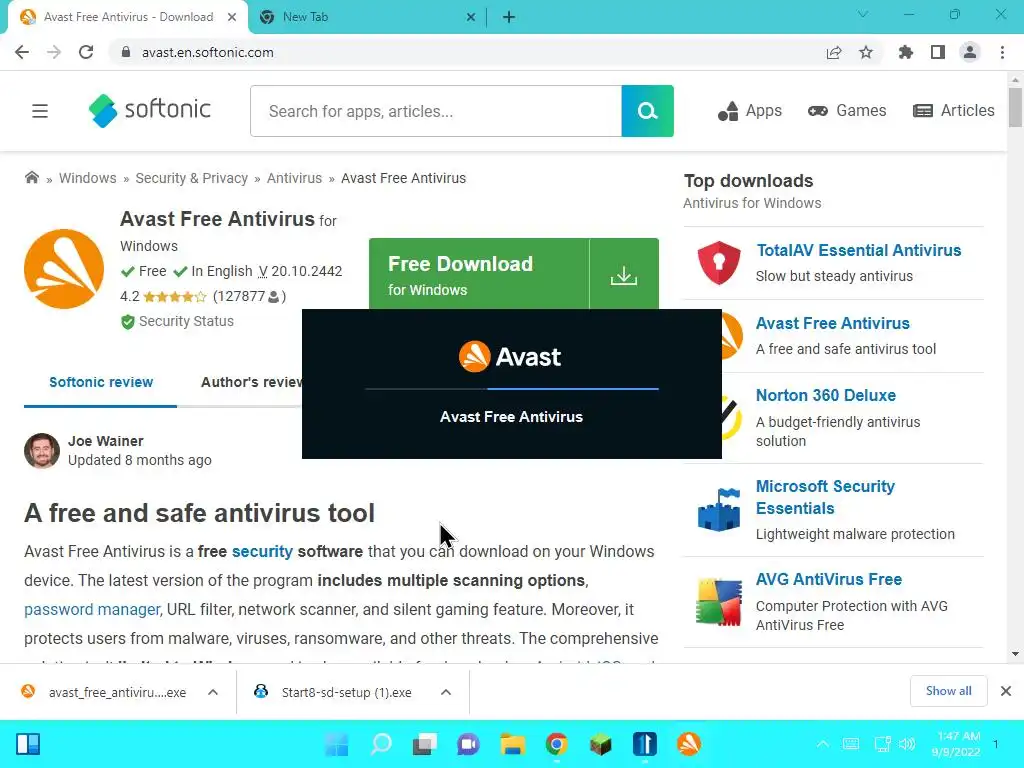Bookmark this page with the star icon

[866, 52]
